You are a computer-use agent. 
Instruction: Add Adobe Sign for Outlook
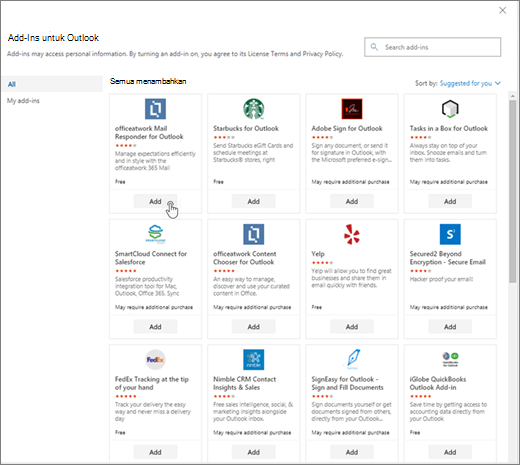[x=352, y=201]
